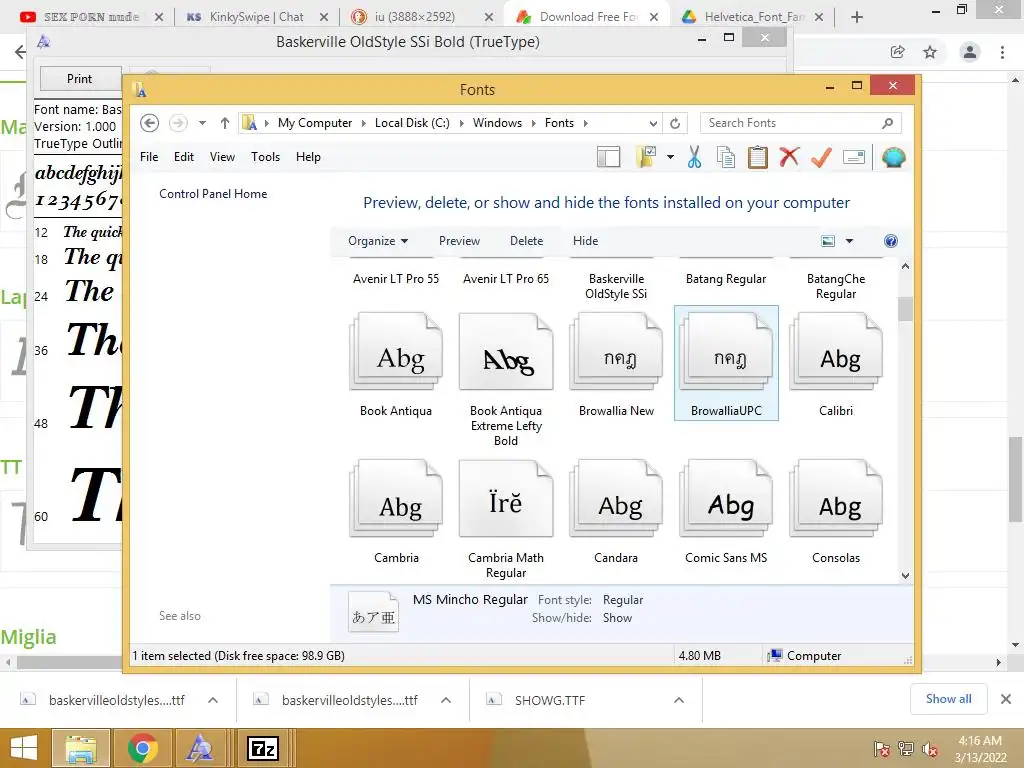
Task: Open options arrow for SHOWG.TTF download
Action: pos(679,700)
